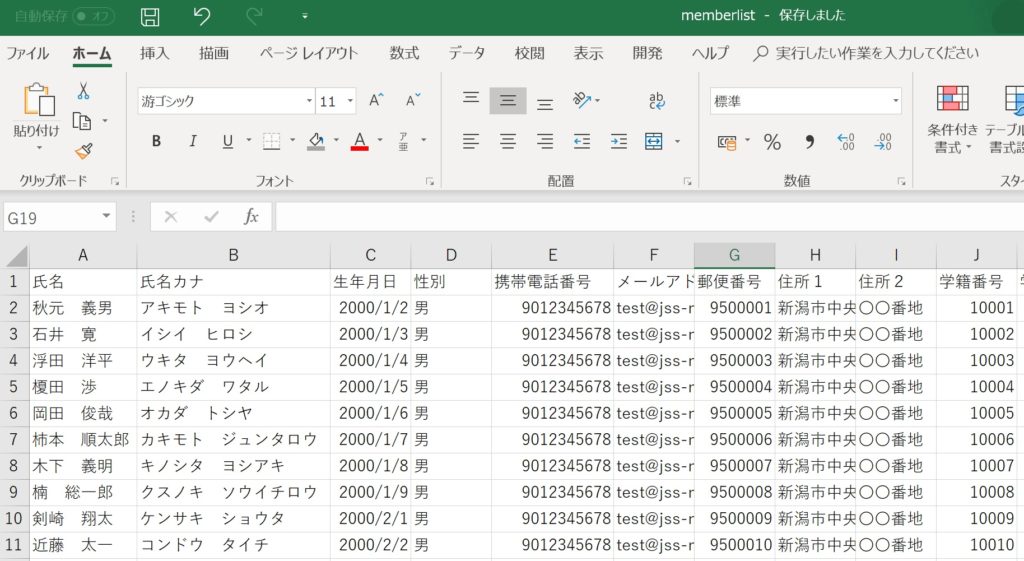1024x561 pixels.
Task: Click the phonetic guide furigana icon
Action: tap(404, 141)
